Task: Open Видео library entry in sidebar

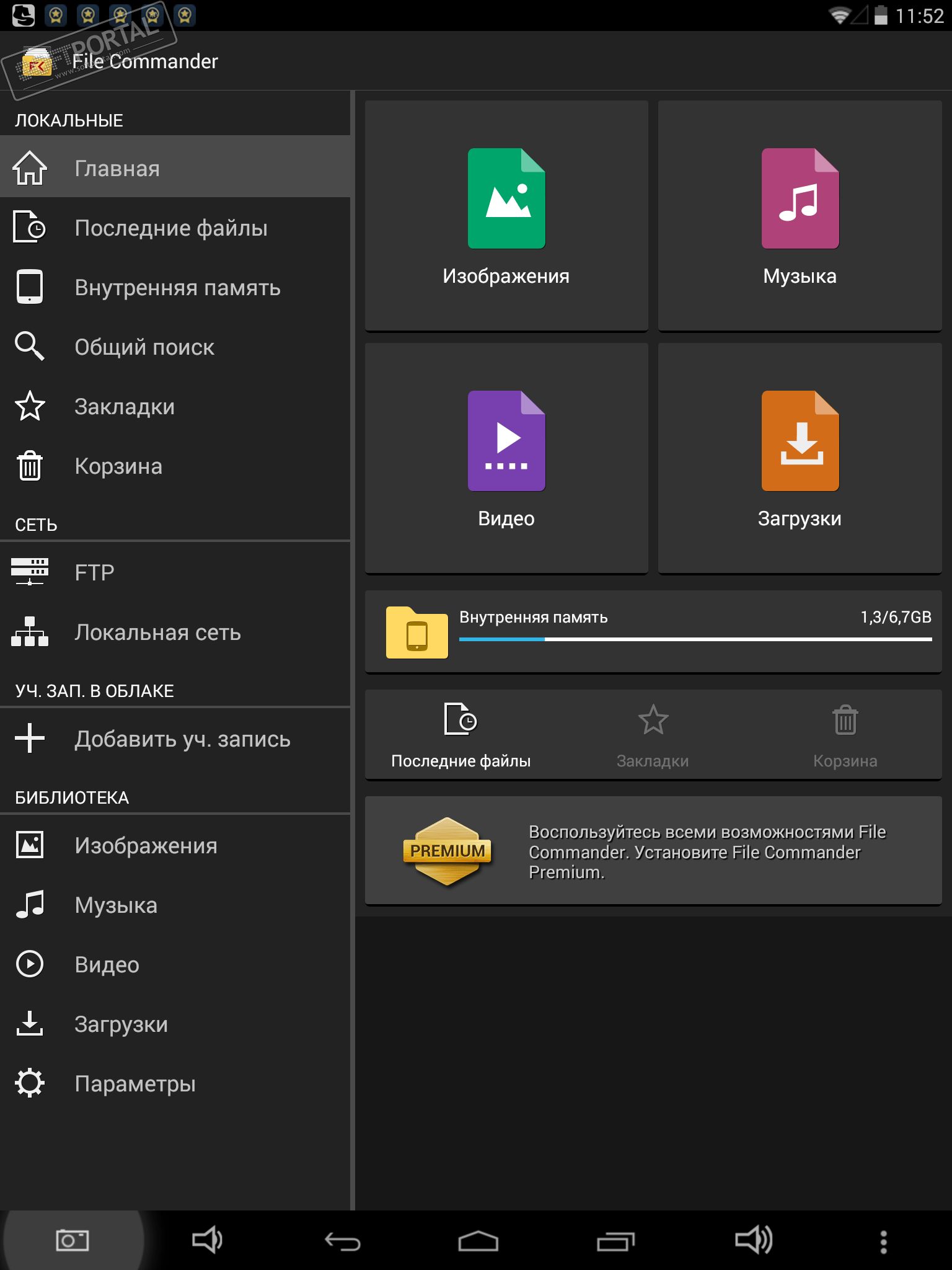Action: tap(175, 964)
